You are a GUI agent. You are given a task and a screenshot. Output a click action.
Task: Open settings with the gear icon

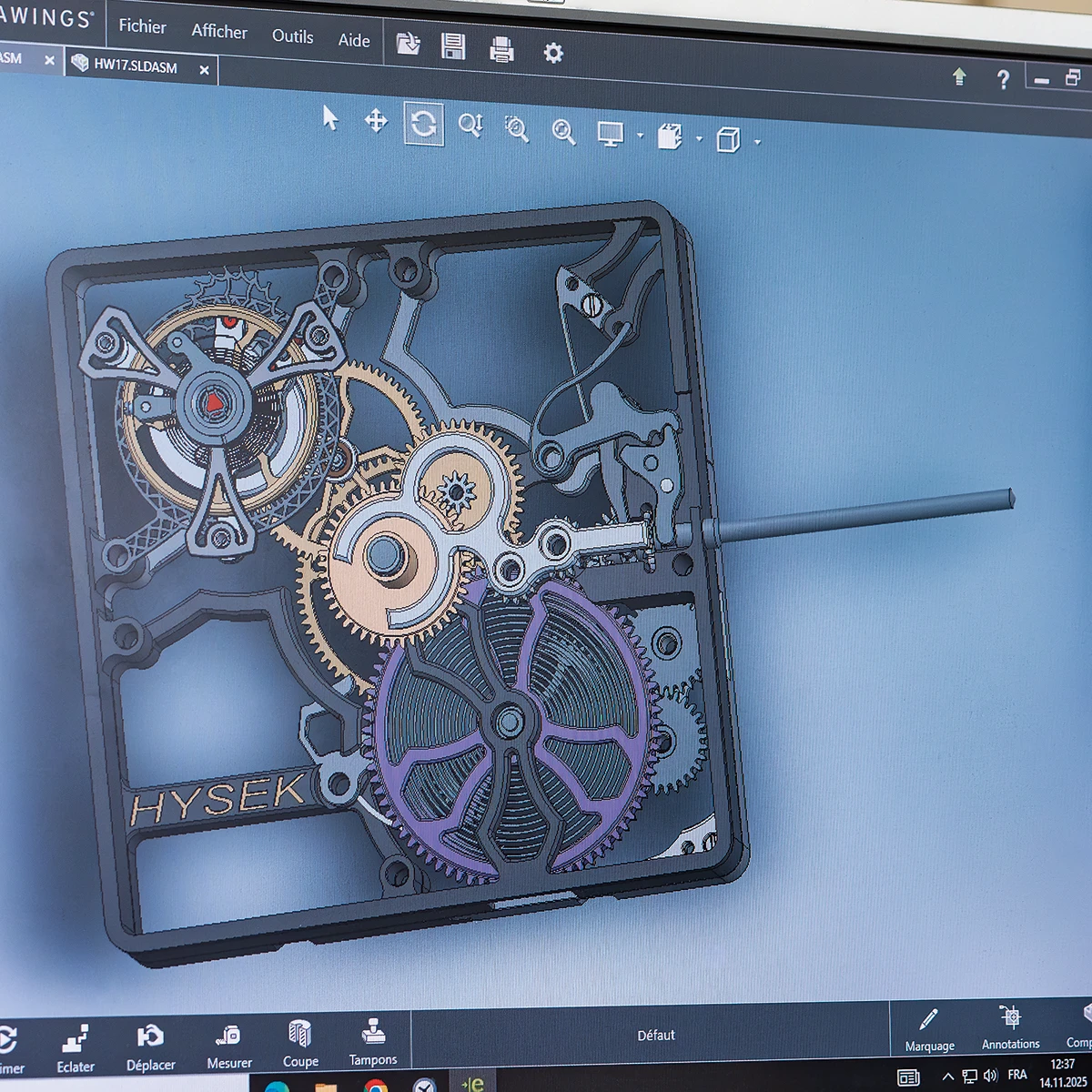pos(553,53)
